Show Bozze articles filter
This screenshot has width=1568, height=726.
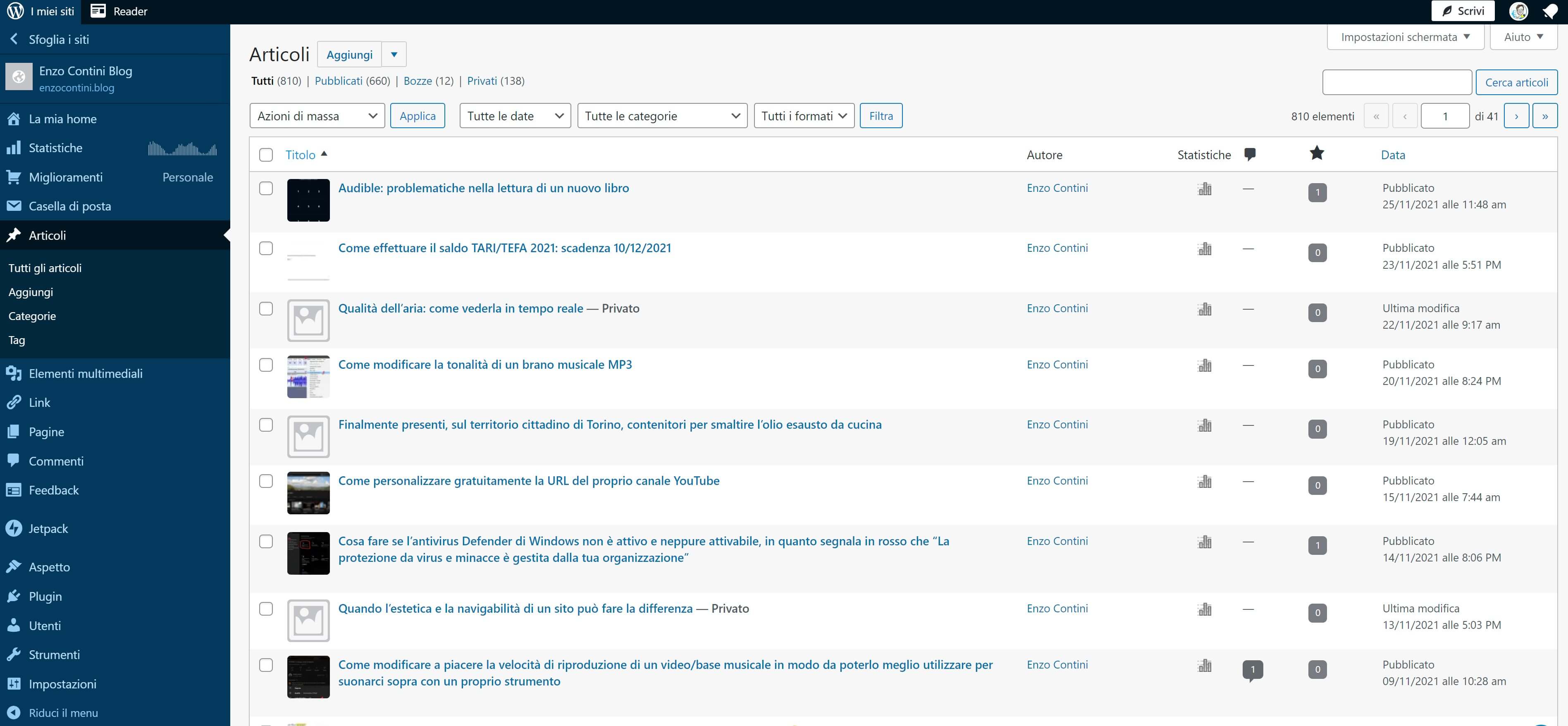418,81
